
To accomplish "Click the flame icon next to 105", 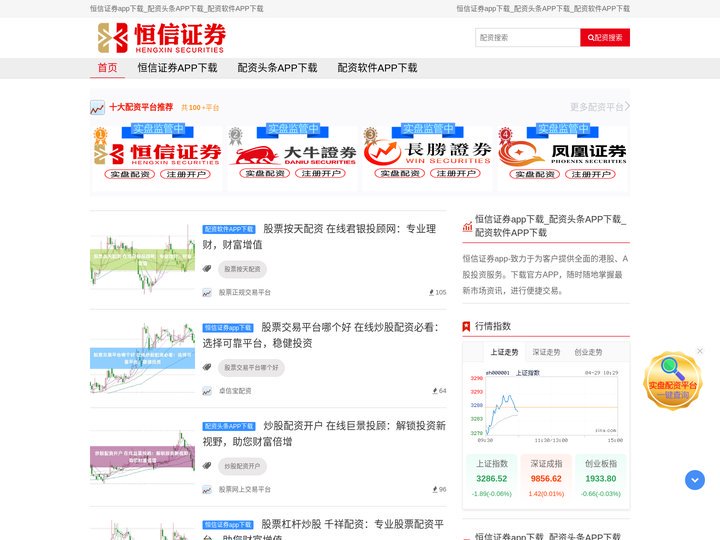I will tap(432, 292).
